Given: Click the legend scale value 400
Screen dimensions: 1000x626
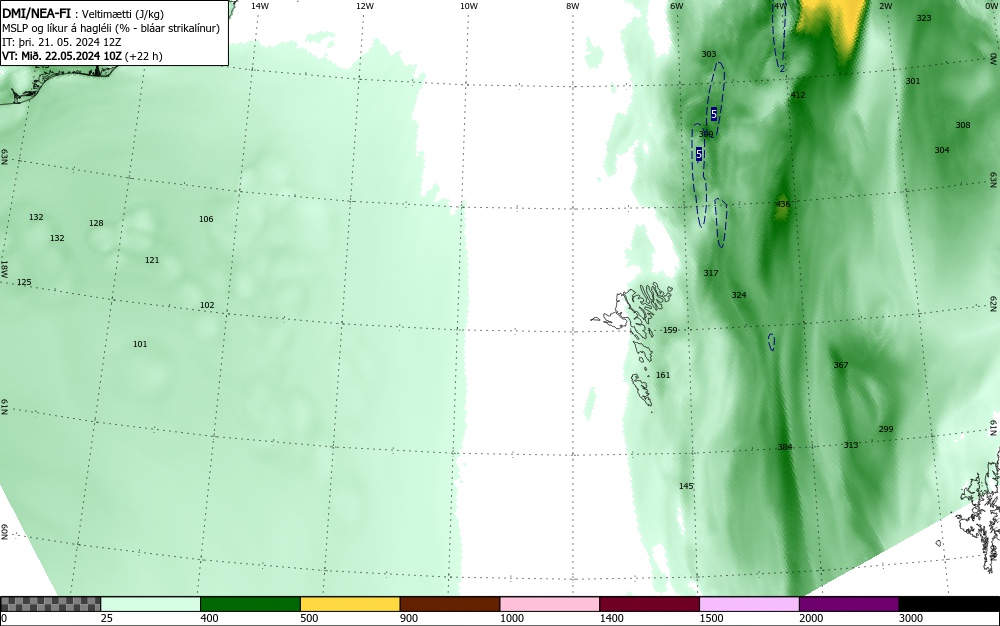Looking at the screenshot, I should 209,618.
